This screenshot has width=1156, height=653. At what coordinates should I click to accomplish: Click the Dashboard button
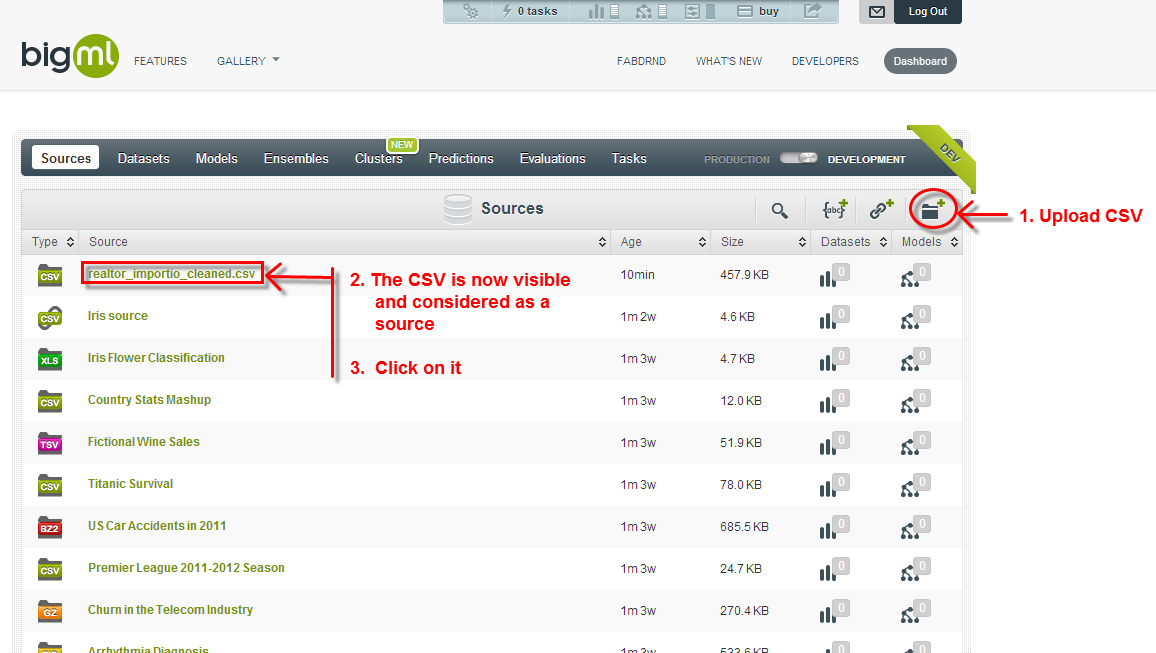click(x=920, y=61)
